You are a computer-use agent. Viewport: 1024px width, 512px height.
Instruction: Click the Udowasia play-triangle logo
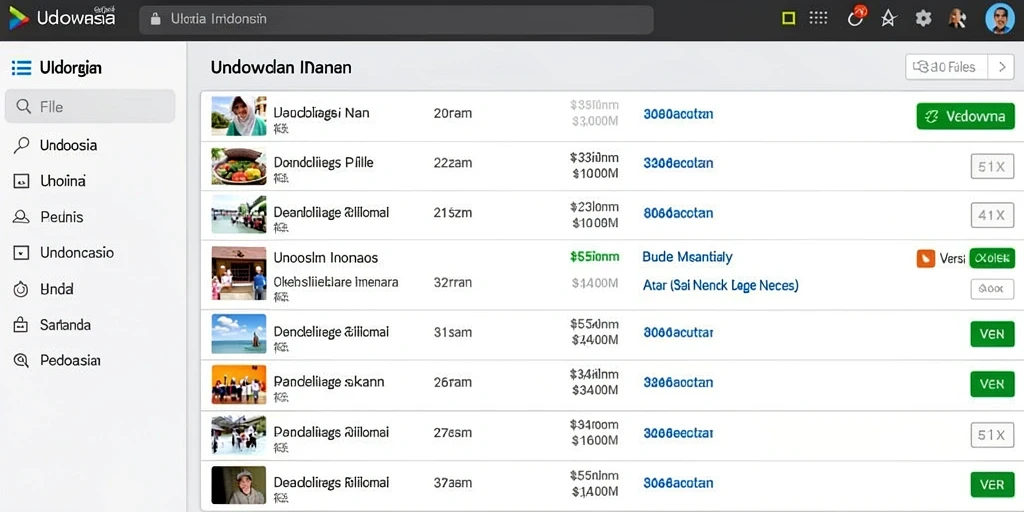[18, 18]
